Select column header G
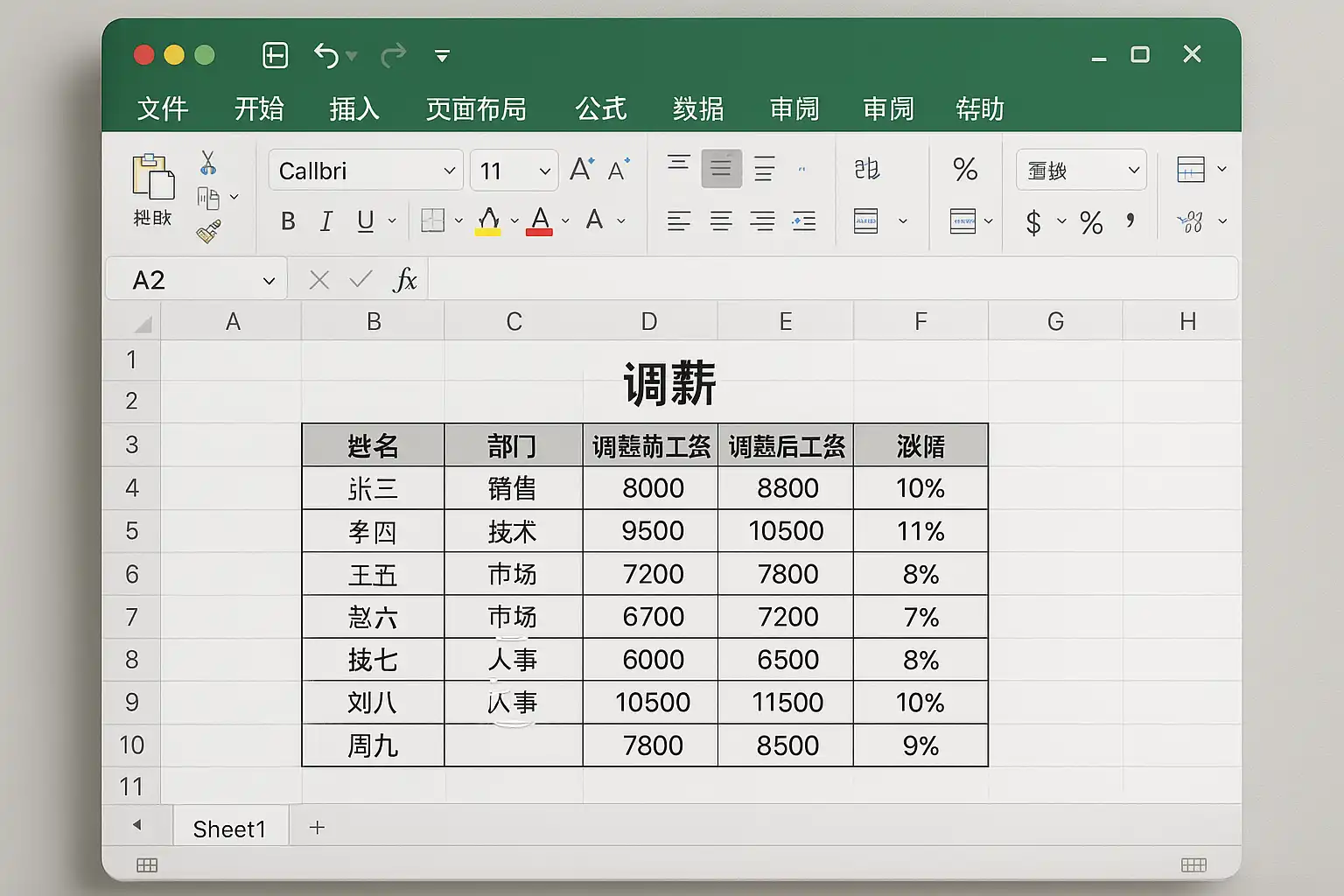This screenshot has height=896, width=1344. tap(1055, 321)
